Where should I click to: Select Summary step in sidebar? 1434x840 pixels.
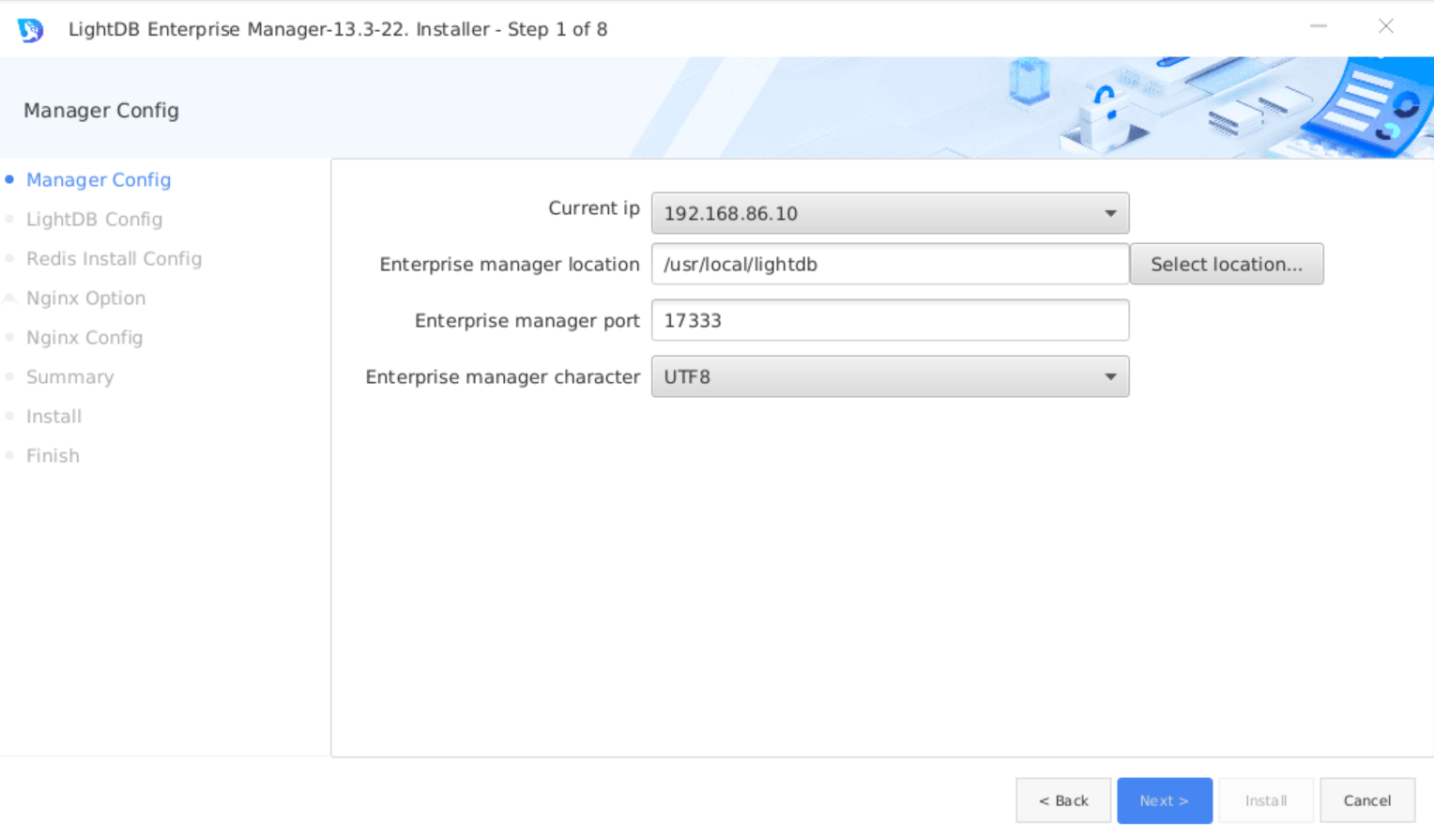tap(69, 376)
